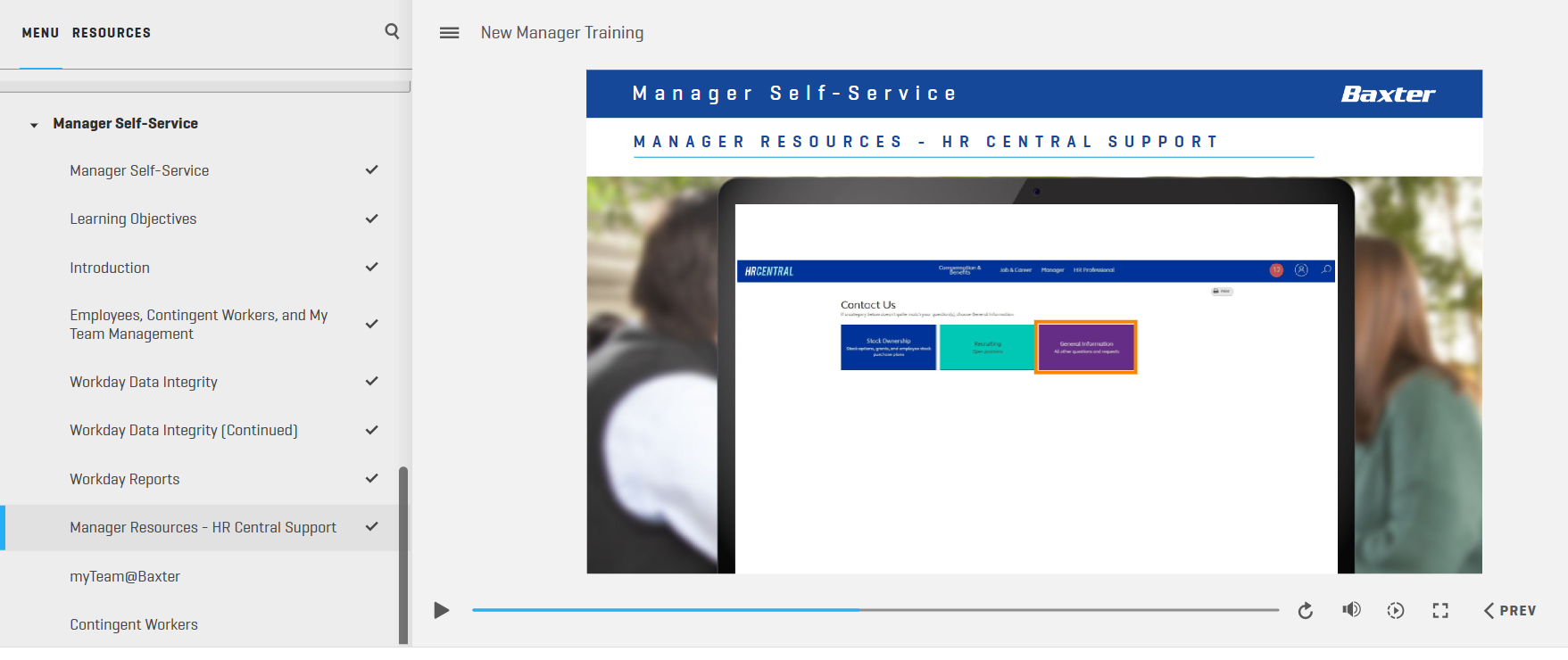Toggle the hamburger sidebar menu icon
Screen dimensions: 1568x660
[450, 33]
